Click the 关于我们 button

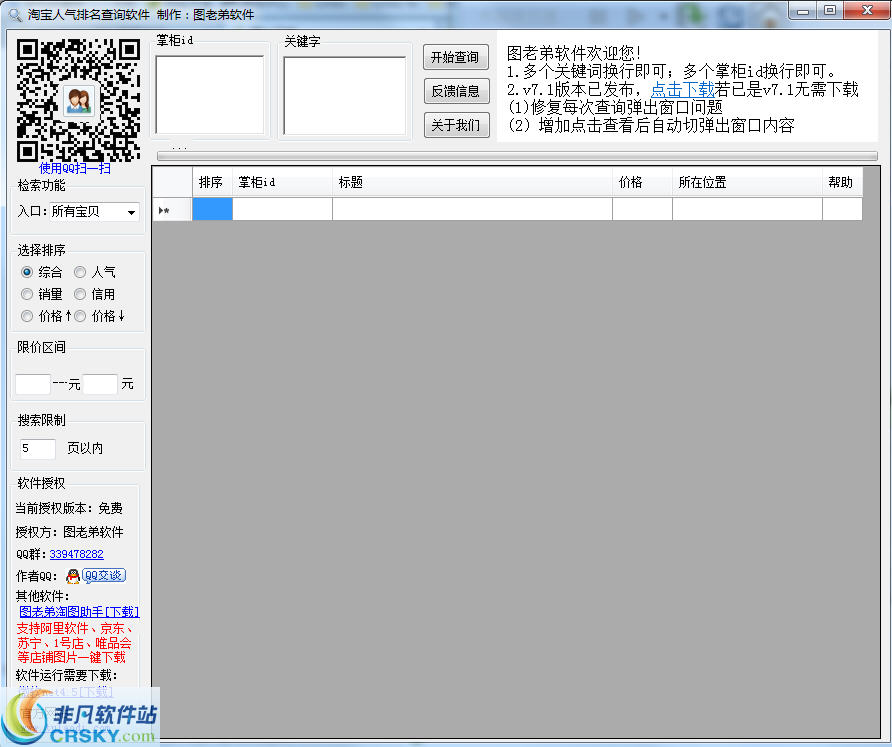tap(456, 125)
